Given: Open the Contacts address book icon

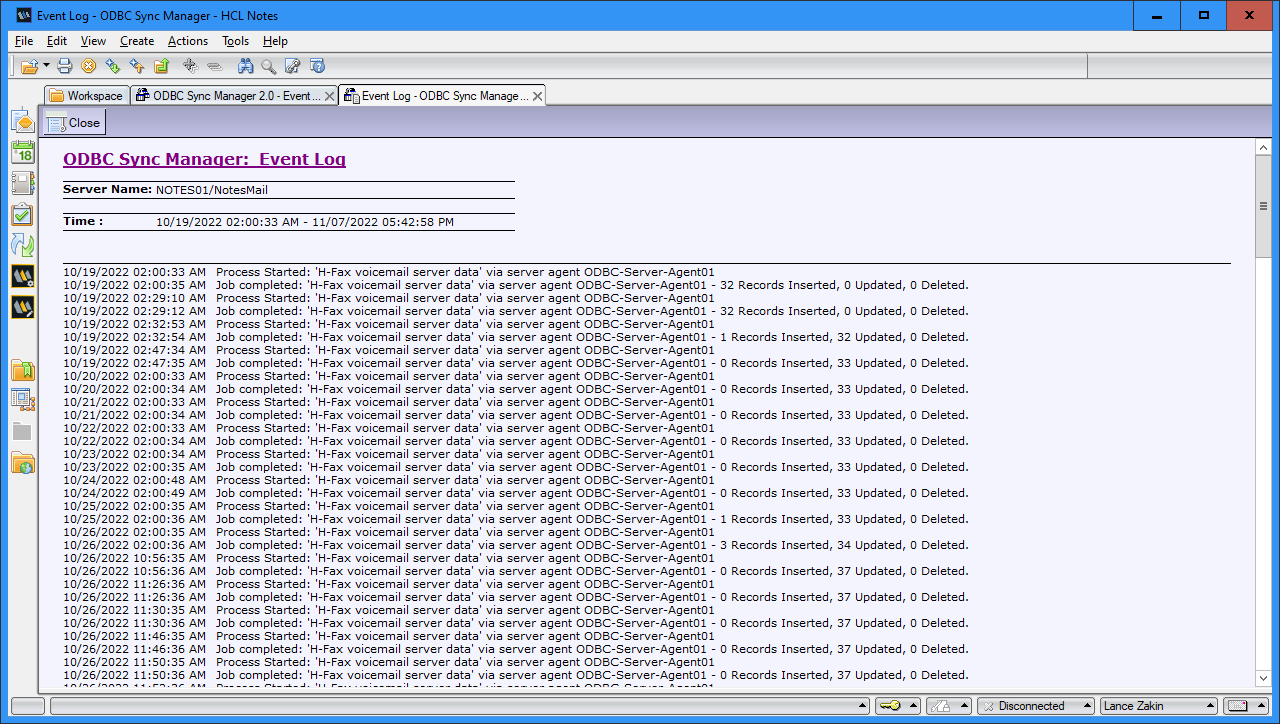Looking at the screenshot, I should 22,184.
